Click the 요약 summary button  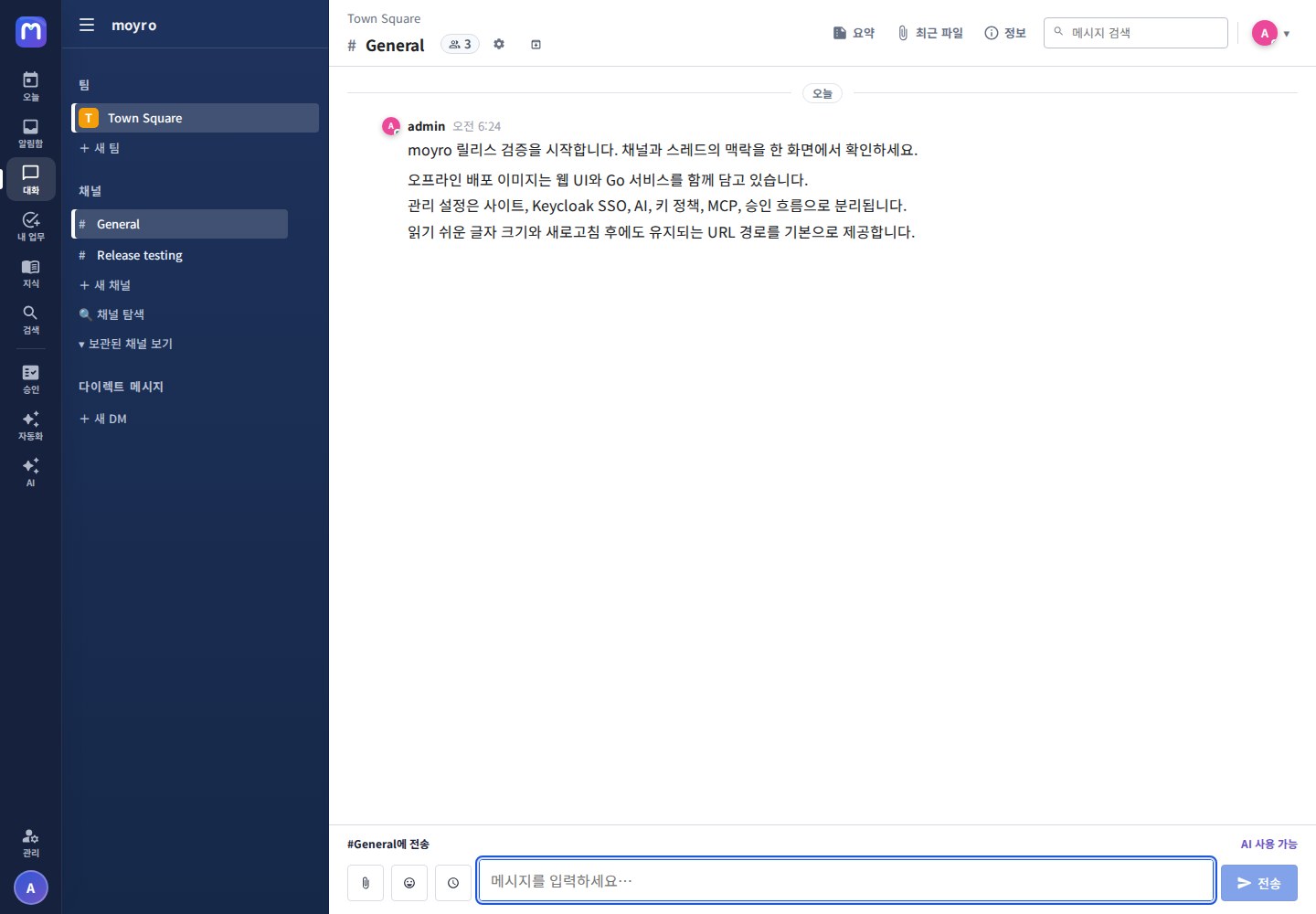854,33
